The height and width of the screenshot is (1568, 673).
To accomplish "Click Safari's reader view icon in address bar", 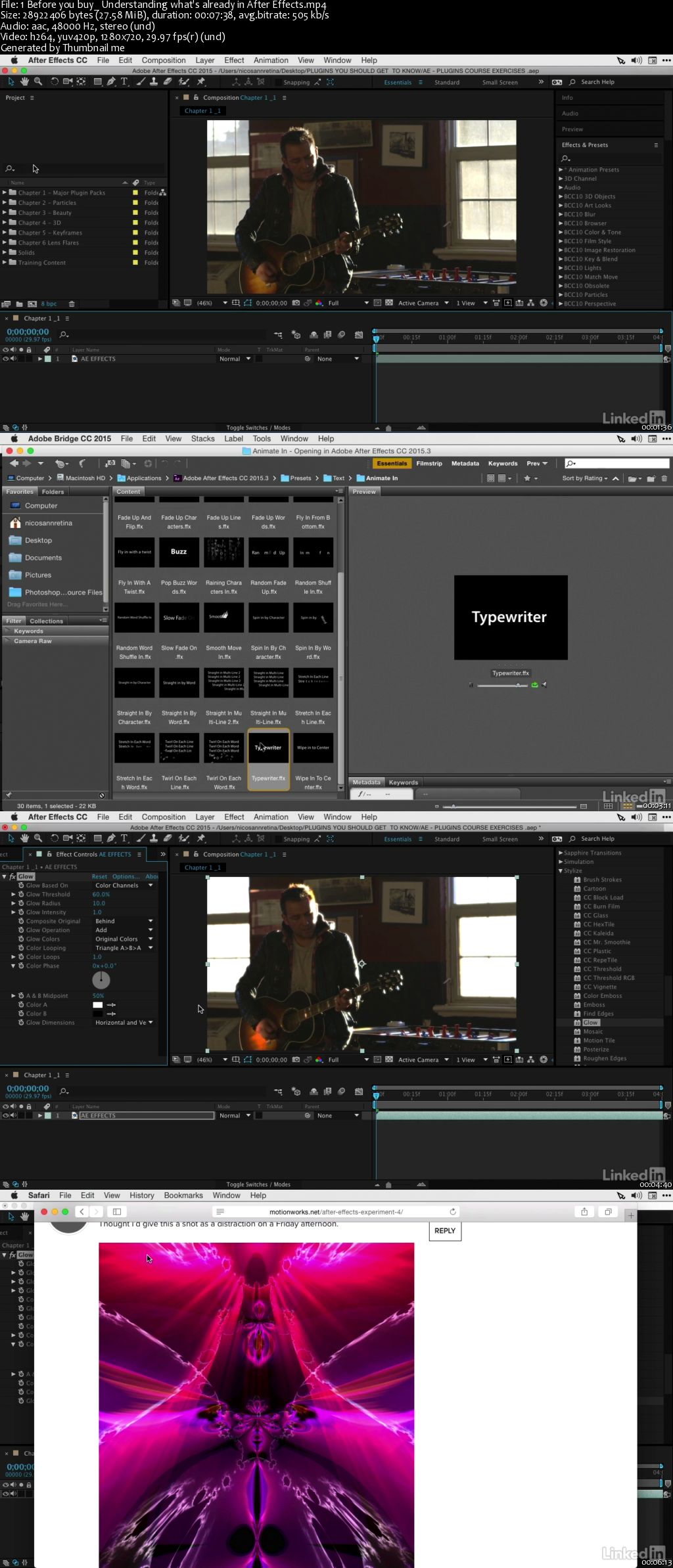I will (220, 1211).
